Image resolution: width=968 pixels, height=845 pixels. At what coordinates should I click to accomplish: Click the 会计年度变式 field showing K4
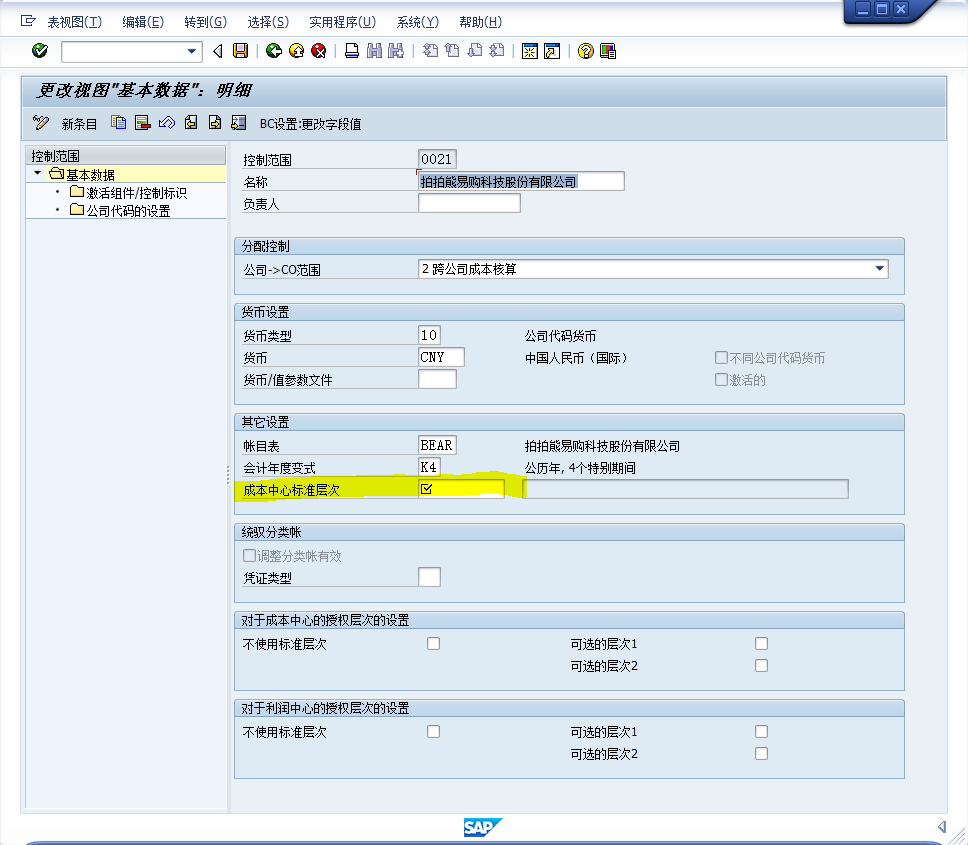point(429,467)
